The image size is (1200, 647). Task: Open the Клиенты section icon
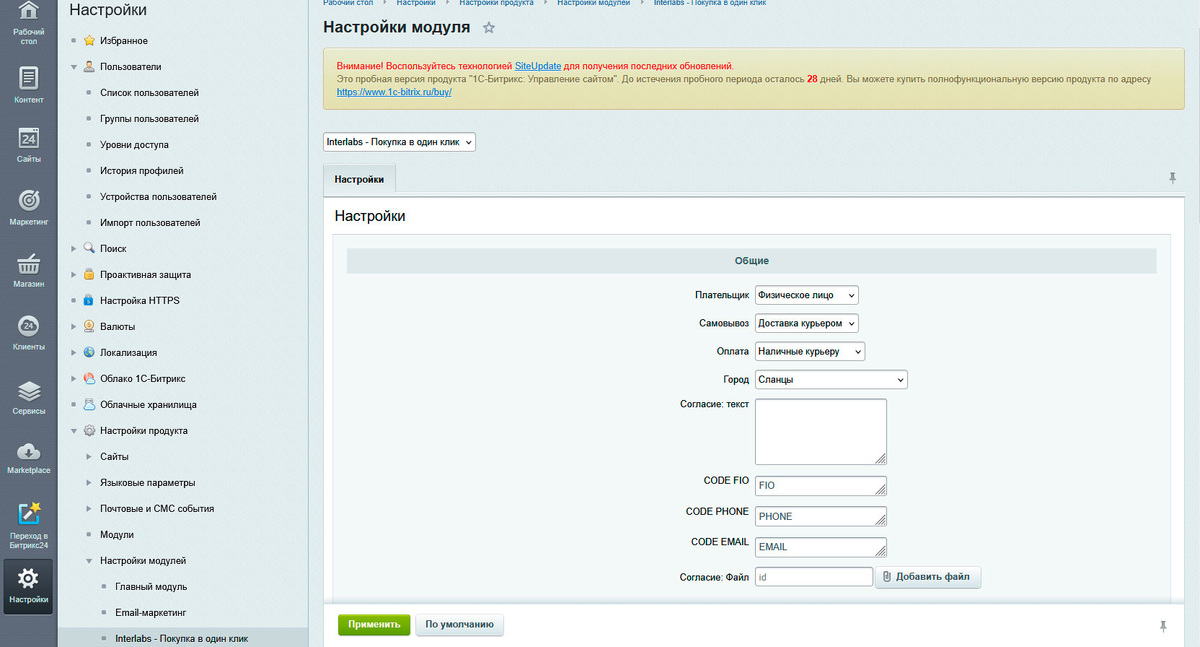[x=29, y=326]
